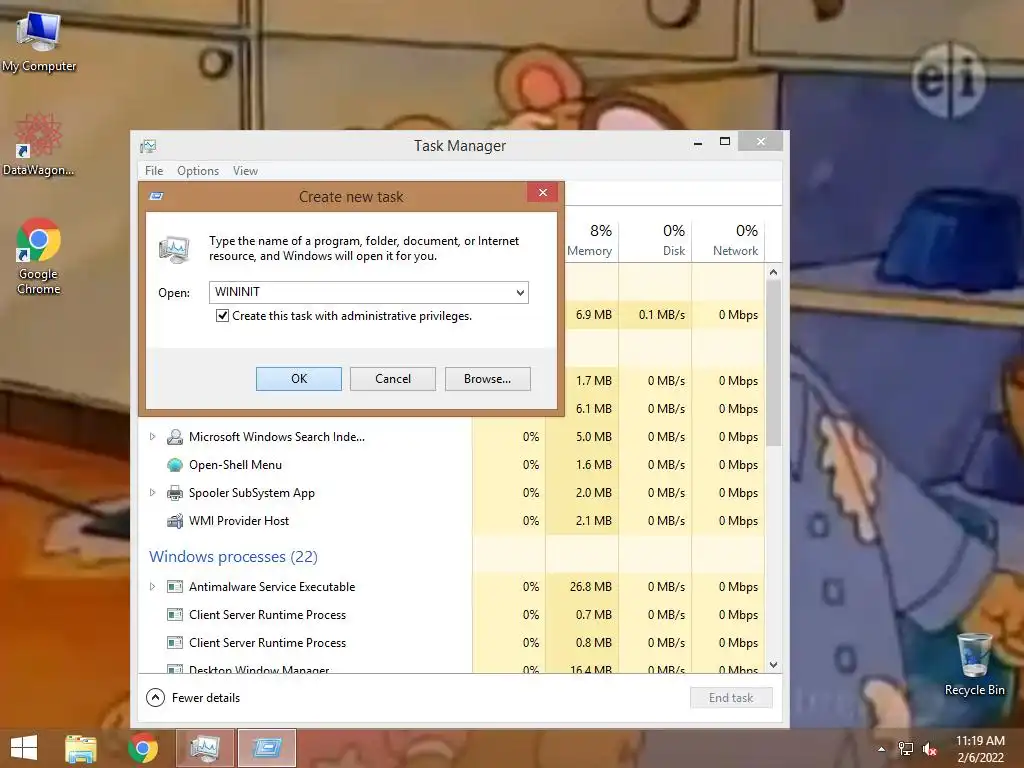Switch to Task Manager taskbar button
The width and height of the screenshot is (1024, 768).
tap(204, 748)
